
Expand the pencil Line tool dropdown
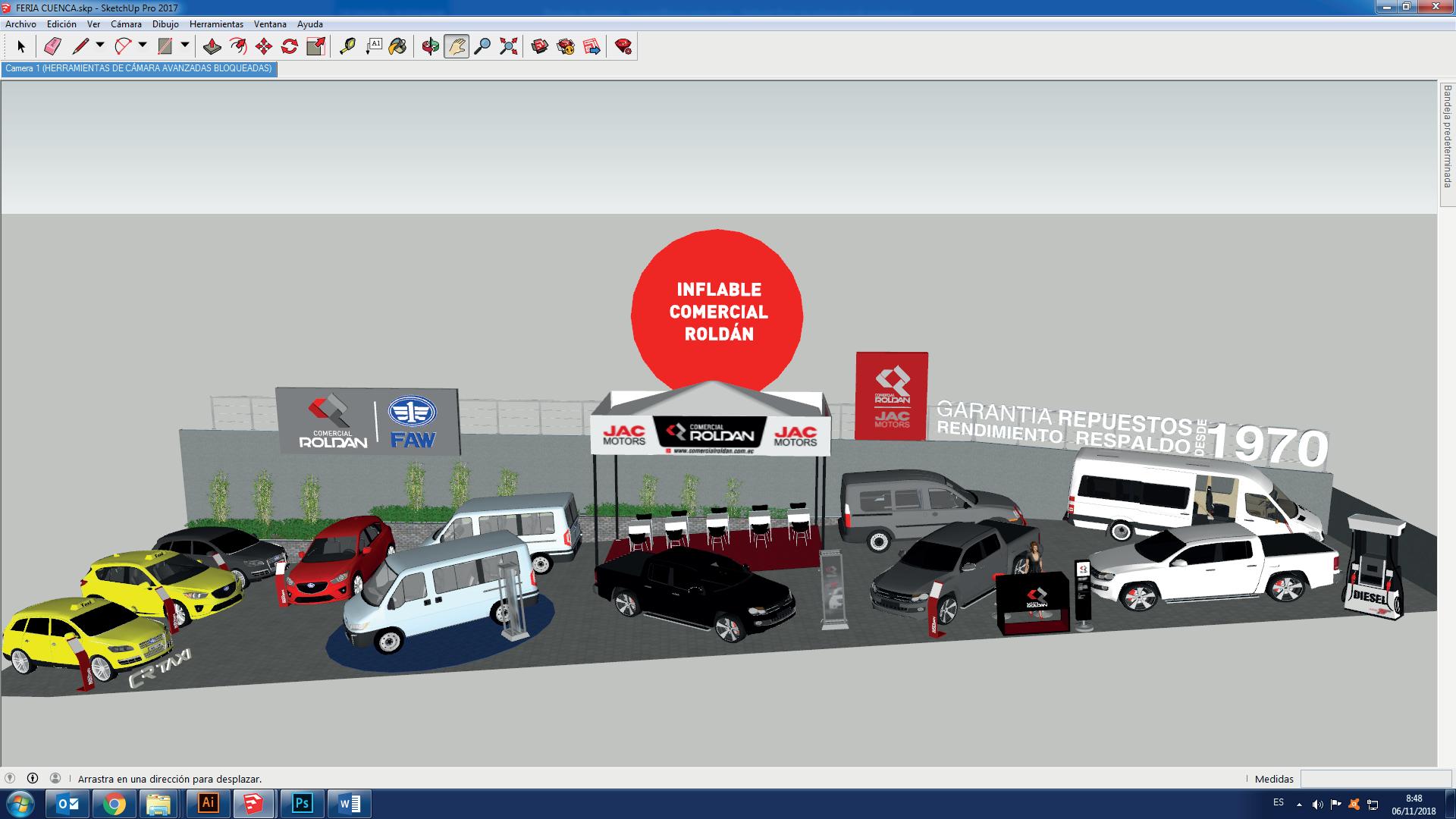(100, 45)
